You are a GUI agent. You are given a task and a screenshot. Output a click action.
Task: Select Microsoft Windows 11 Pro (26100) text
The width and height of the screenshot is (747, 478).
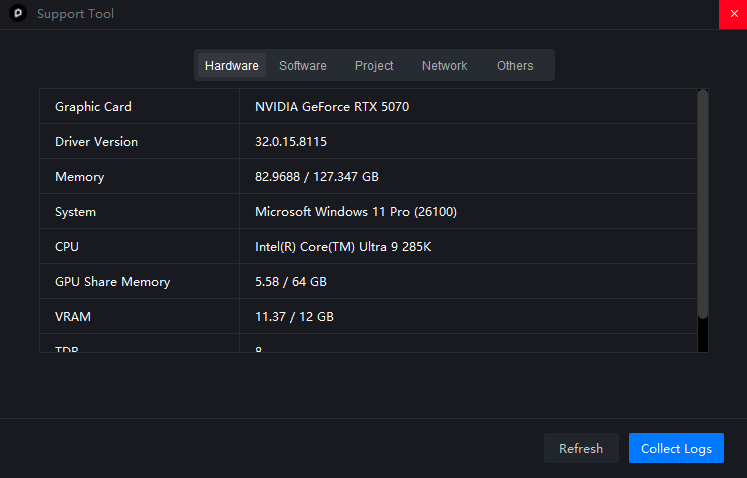pyautogui.click(x=356, y=212)
